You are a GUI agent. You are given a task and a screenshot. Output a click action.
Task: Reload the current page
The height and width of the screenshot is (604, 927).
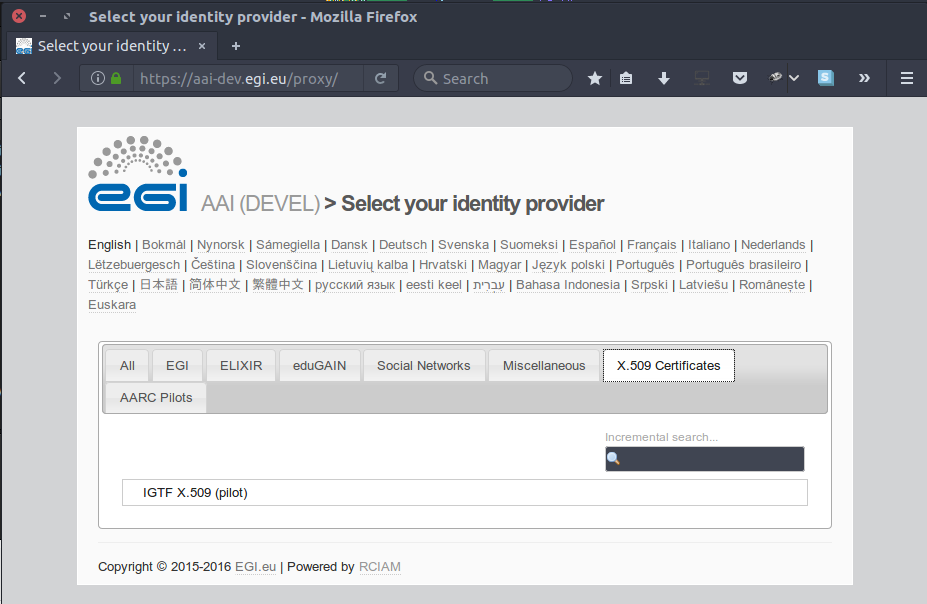(380, 78)
